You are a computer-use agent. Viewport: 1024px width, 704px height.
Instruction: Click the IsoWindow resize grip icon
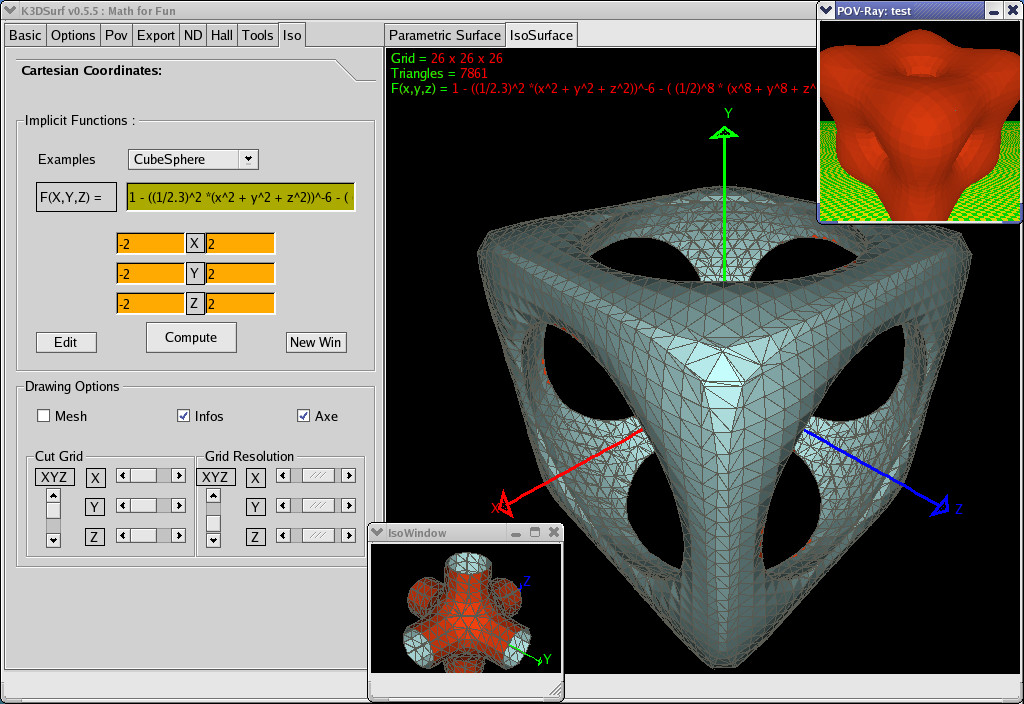click(553, 690)
